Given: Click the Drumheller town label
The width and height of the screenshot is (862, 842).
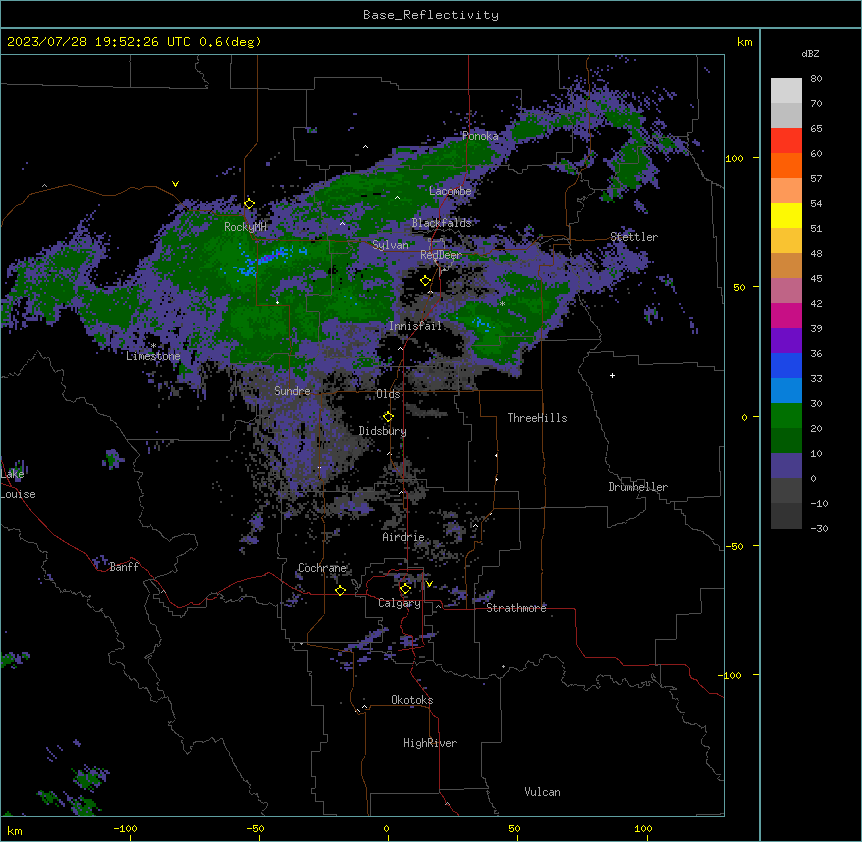Looking at the screenshot, I should pos(638,487).
